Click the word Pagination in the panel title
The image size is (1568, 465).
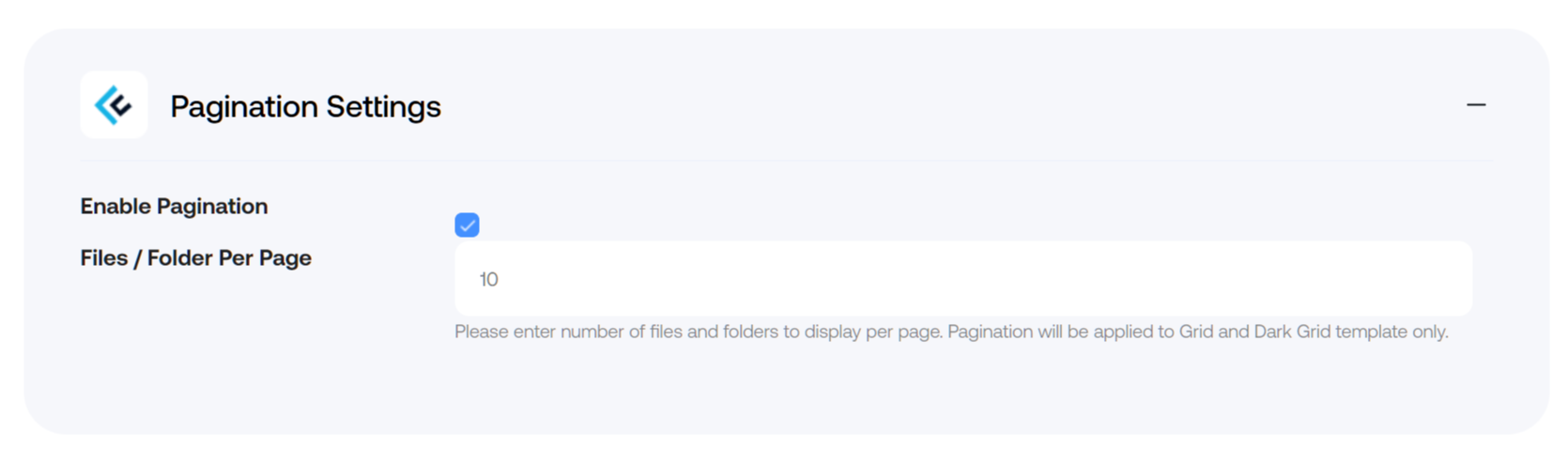click(x=244, y=106)
